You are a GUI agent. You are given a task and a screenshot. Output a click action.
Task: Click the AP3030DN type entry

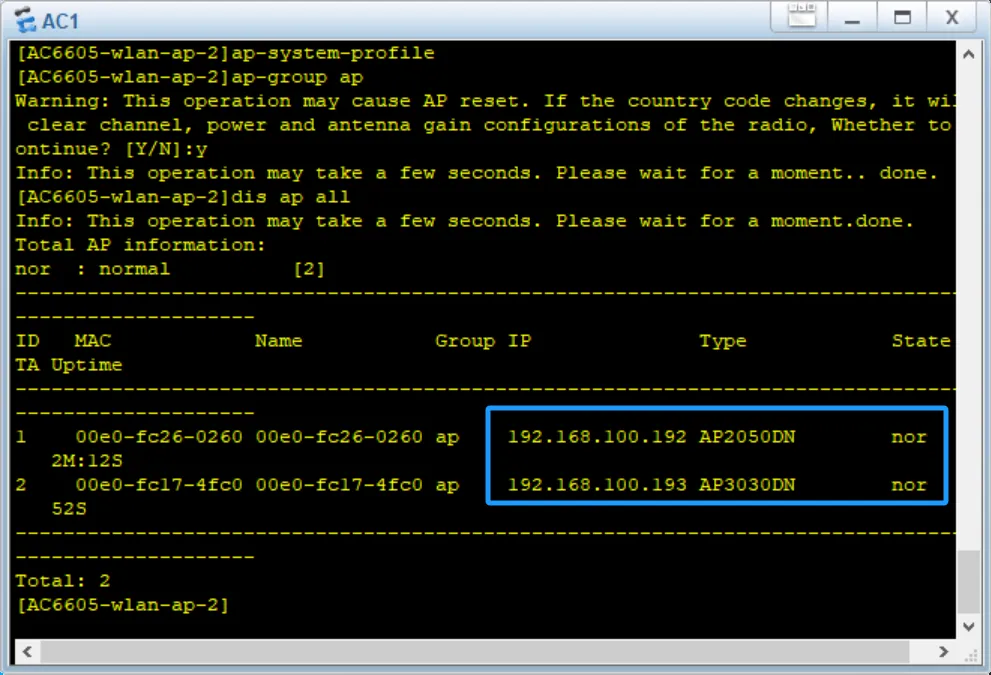pos(747,485)
